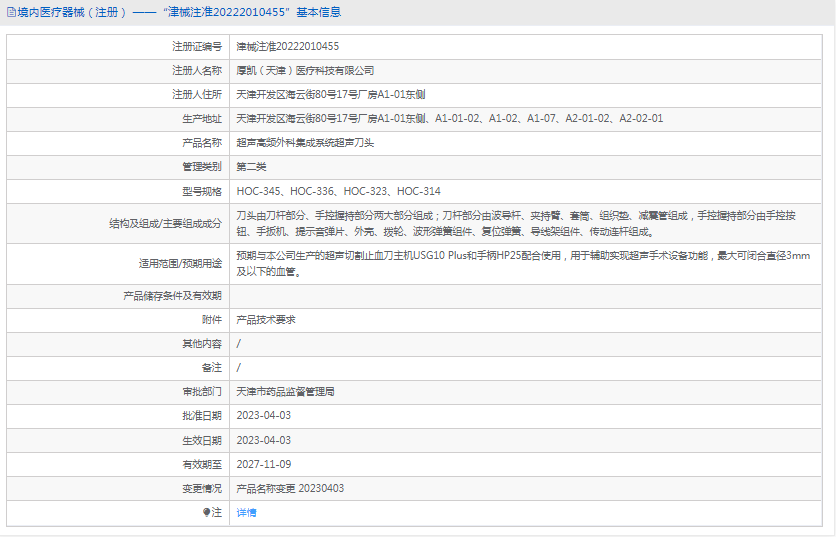Click the 审批部门 label cell
The height and width of the screenshot is (537, 836).
pyautogui.click(x=118, y=392)
